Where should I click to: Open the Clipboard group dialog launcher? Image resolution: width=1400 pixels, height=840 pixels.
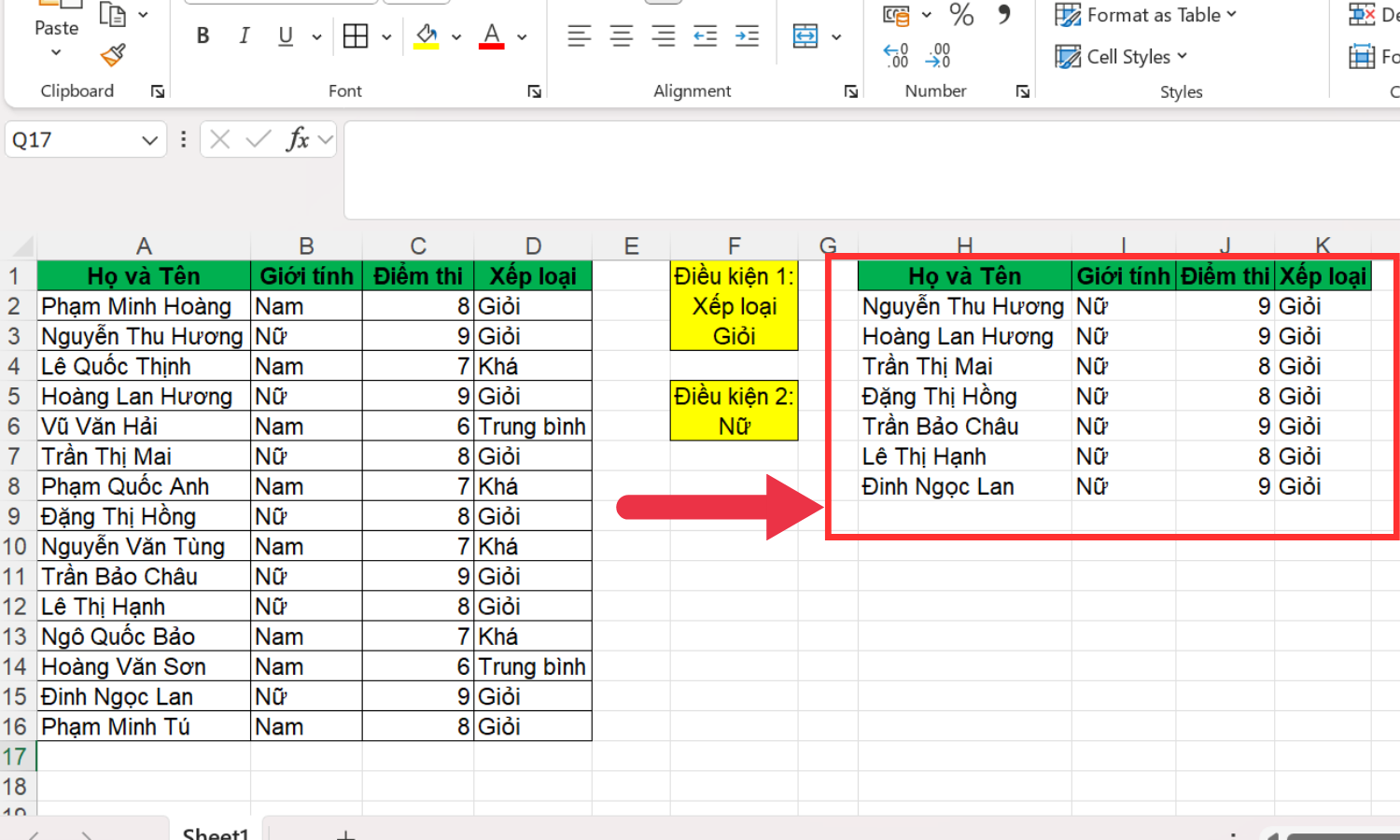click(x=158, y=91)
